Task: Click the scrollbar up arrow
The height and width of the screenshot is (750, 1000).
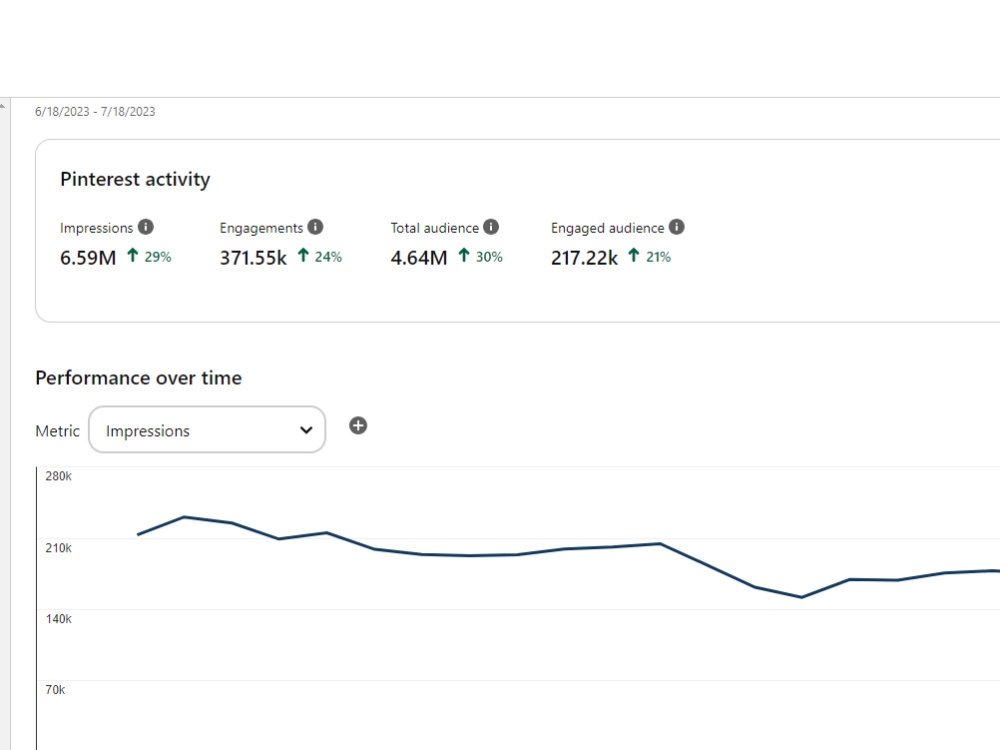Action: (x=3, y=106)
